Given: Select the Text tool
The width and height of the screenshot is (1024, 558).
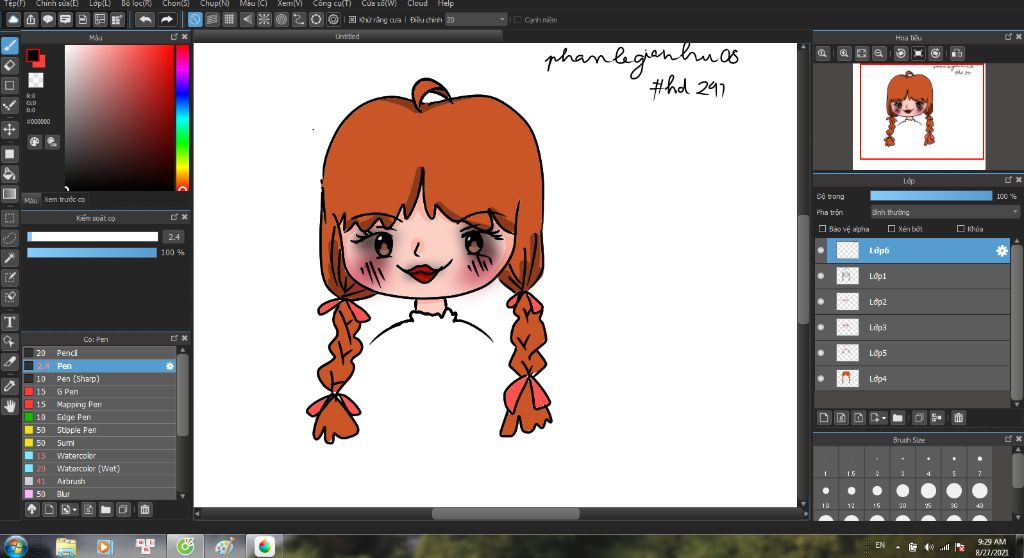Looking at the screenshot, I should (10, 321).
